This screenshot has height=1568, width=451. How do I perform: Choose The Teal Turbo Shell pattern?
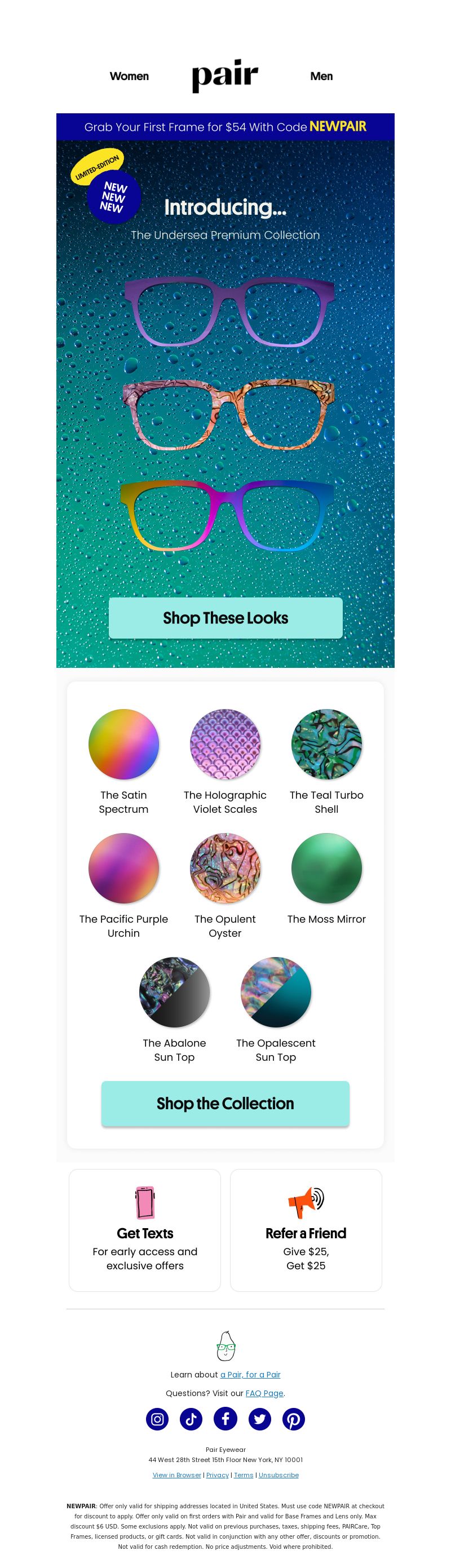pyautogui.click(x=326, y=744)
